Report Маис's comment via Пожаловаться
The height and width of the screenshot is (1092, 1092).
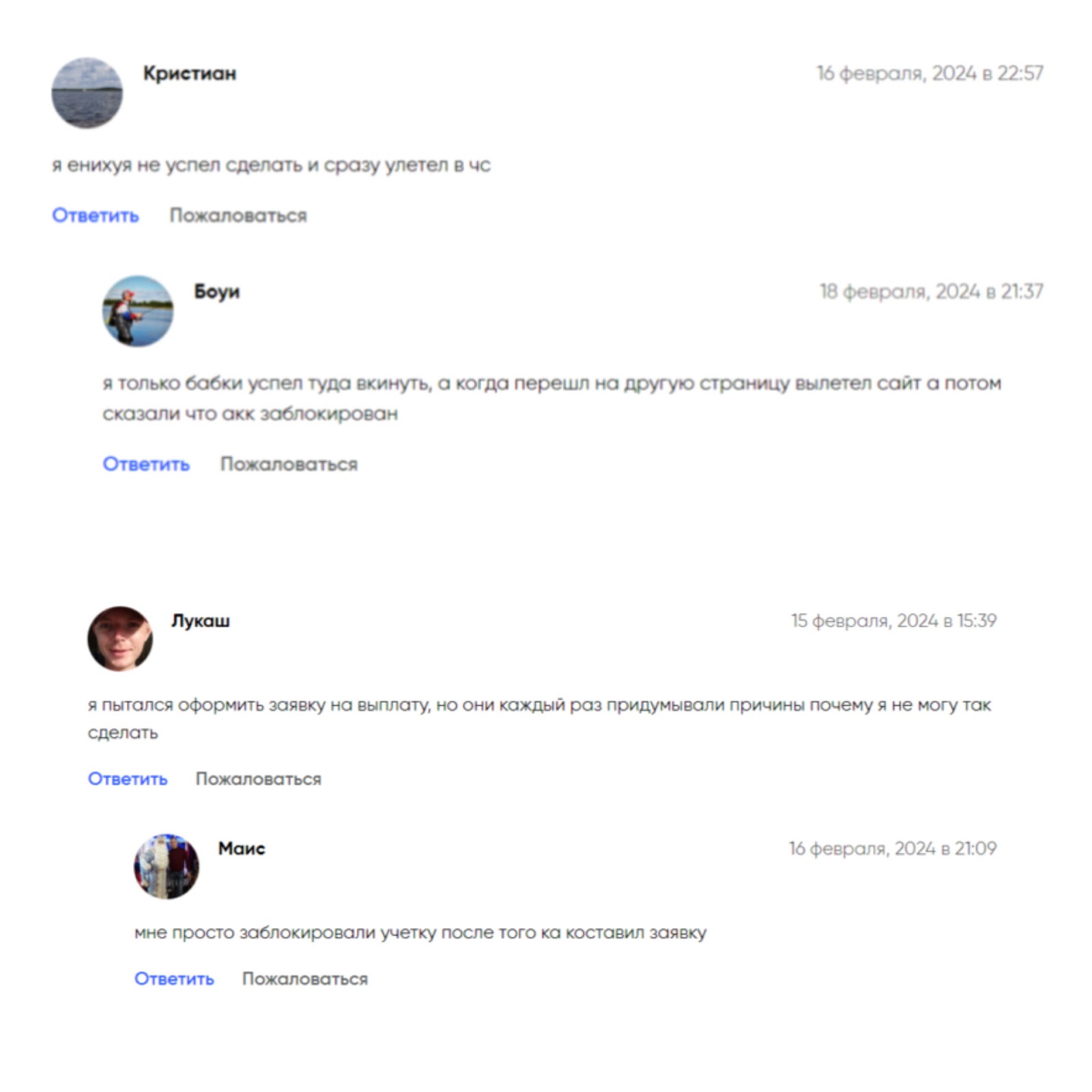[x=305, y=979]
